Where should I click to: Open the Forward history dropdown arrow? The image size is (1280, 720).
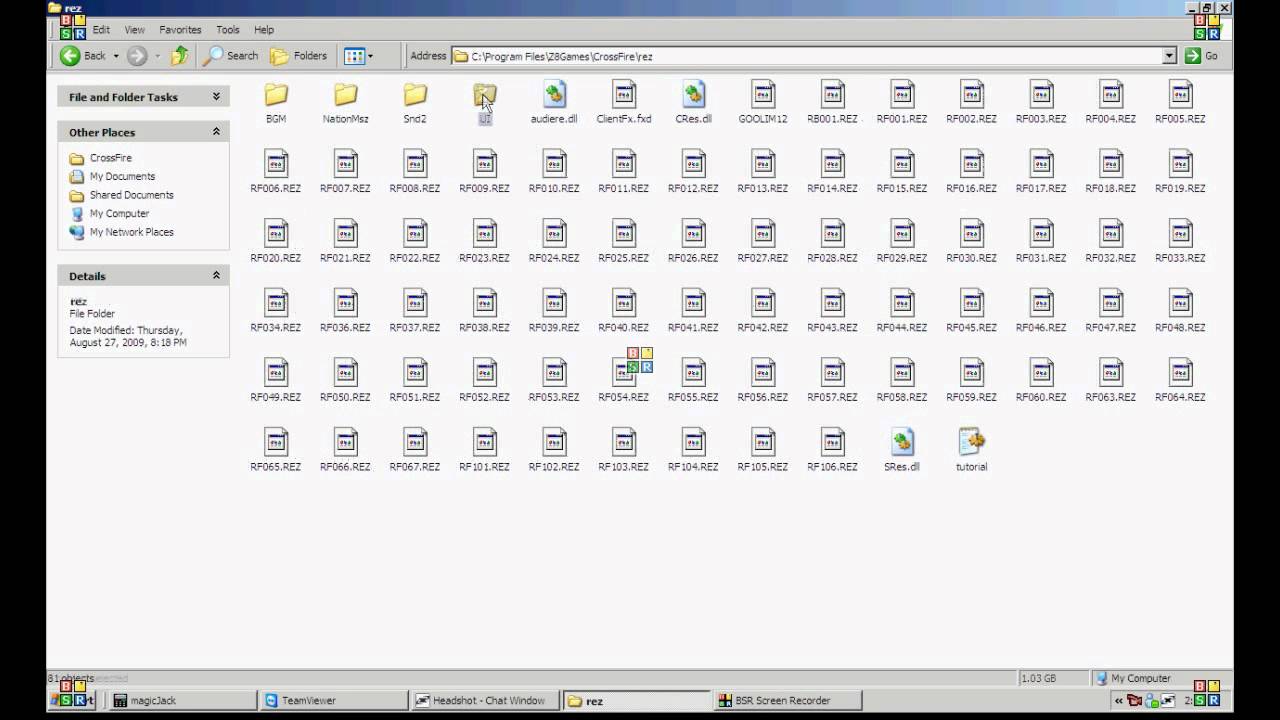coord(157,56)
